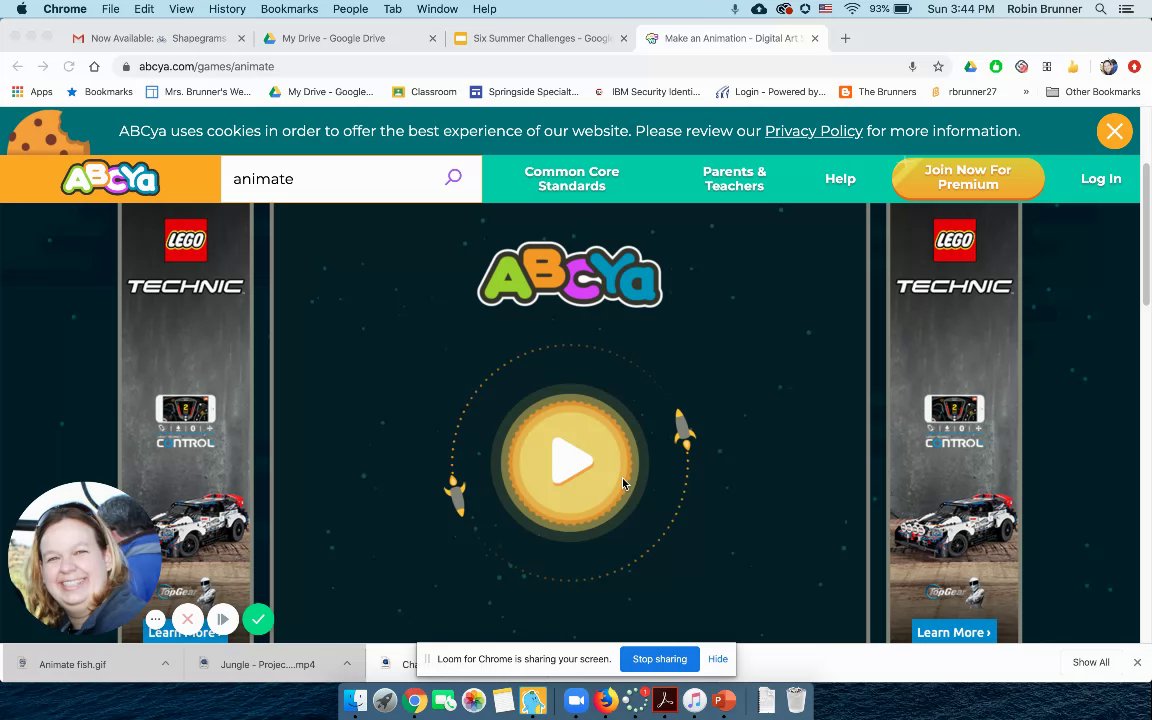Click the address bar showing abcya.com/games/animate

click(507, 66)
